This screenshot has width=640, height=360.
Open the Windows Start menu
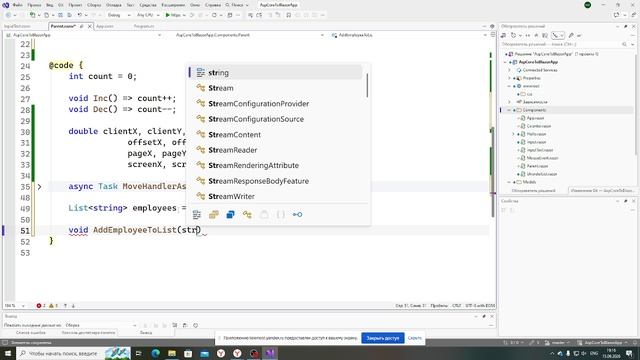pos(8,353)
